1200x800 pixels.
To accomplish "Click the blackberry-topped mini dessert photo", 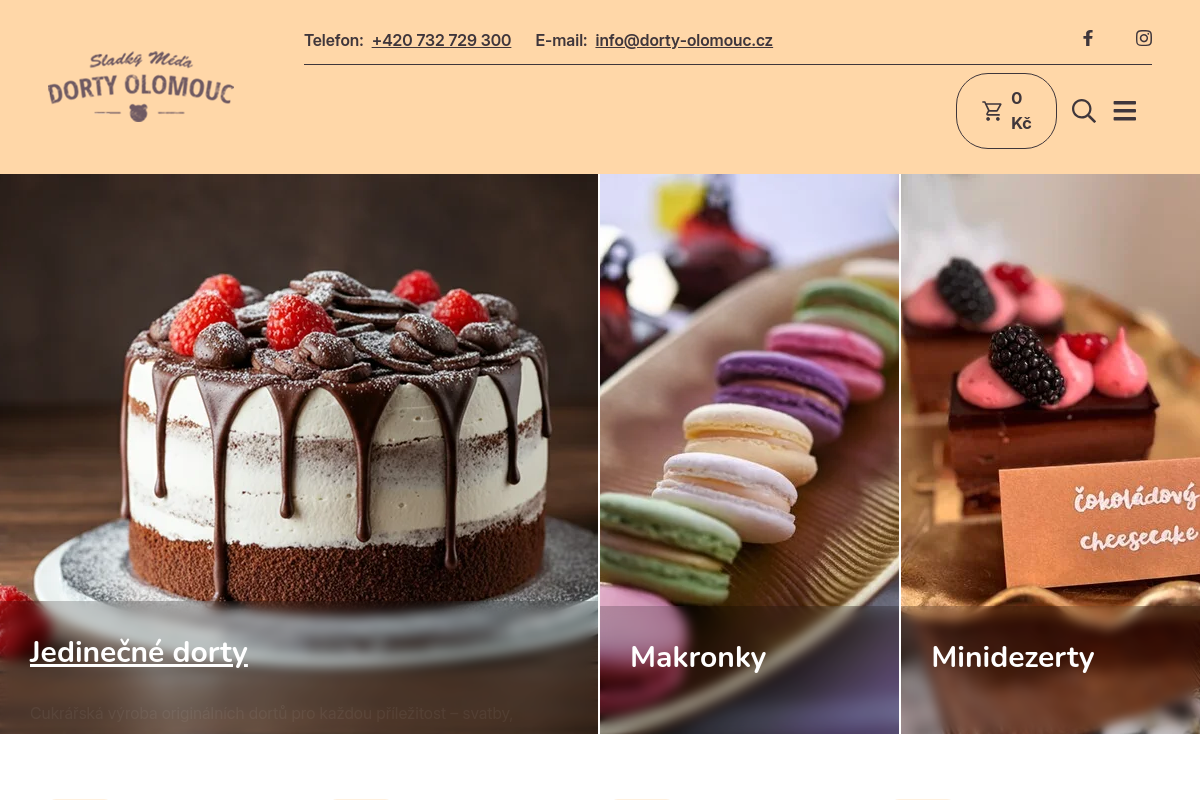I will pyautogui.click(x=1050, y=390).
